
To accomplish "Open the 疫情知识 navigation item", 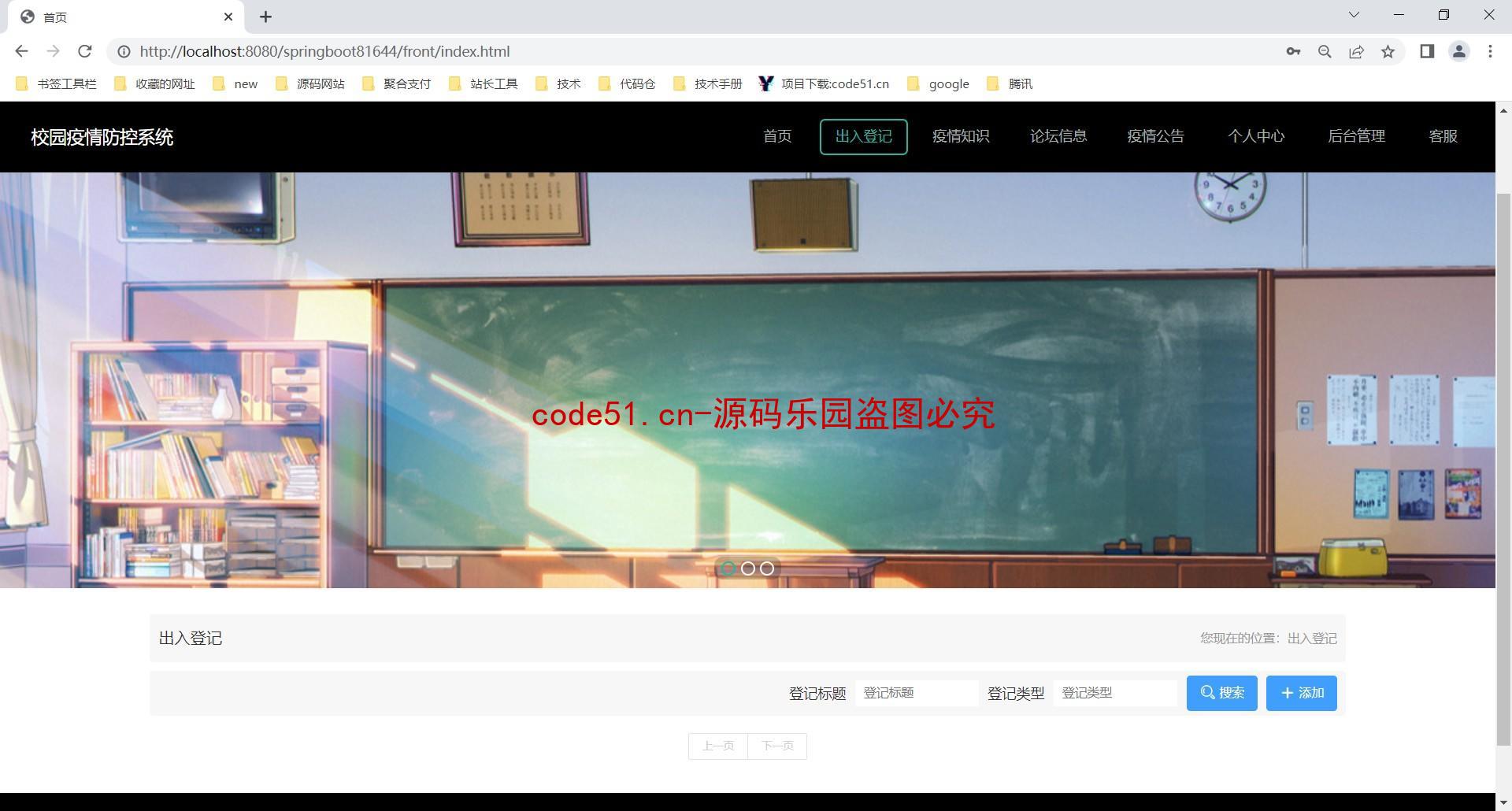I will [961, 136].
